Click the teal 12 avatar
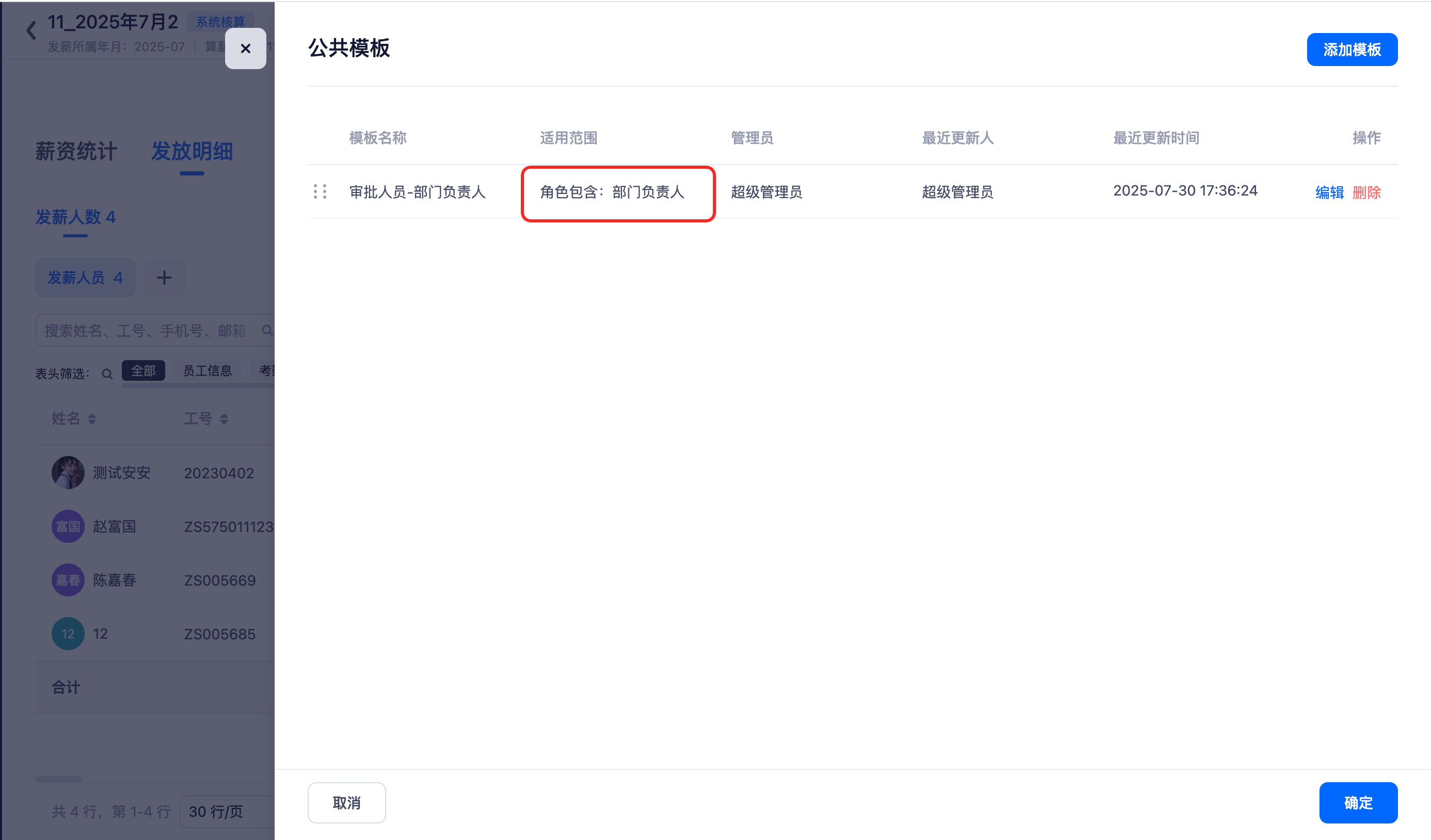 pyautogui.click(x=68, y=634)
